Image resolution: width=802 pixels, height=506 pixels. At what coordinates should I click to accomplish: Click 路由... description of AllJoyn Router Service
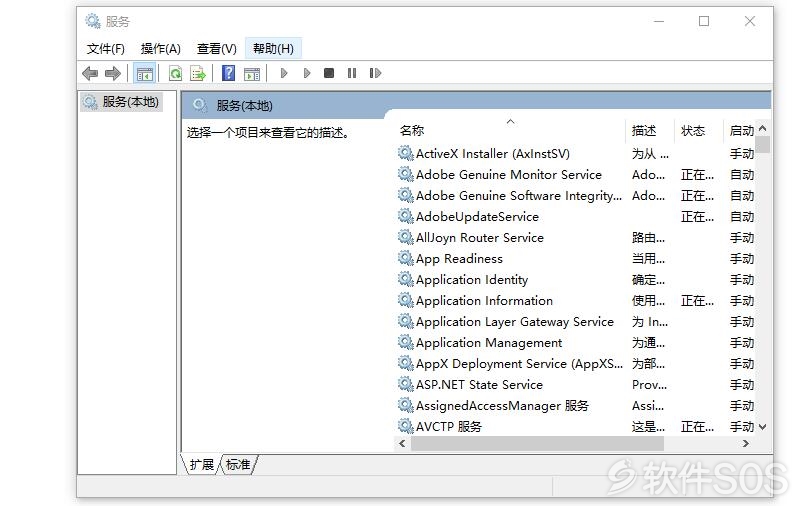point(648,237)
